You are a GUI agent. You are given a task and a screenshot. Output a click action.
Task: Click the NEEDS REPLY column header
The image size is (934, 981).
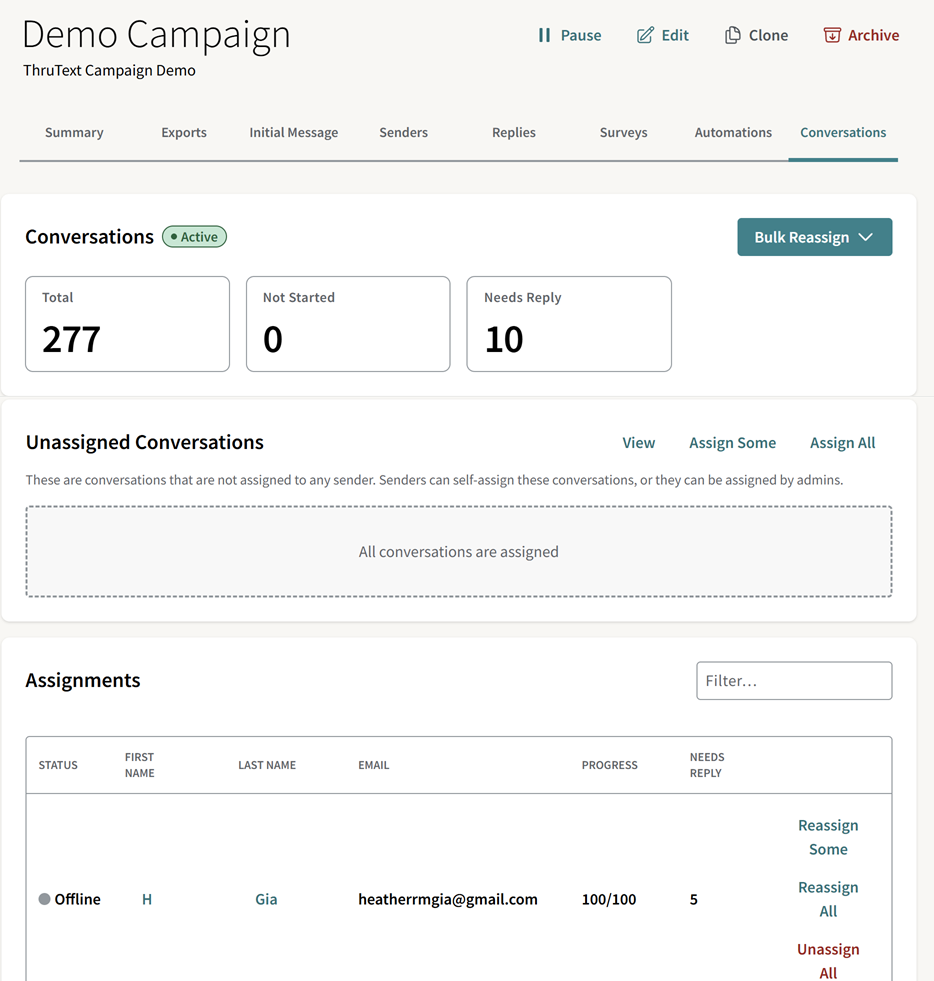[x=707, y=765]
